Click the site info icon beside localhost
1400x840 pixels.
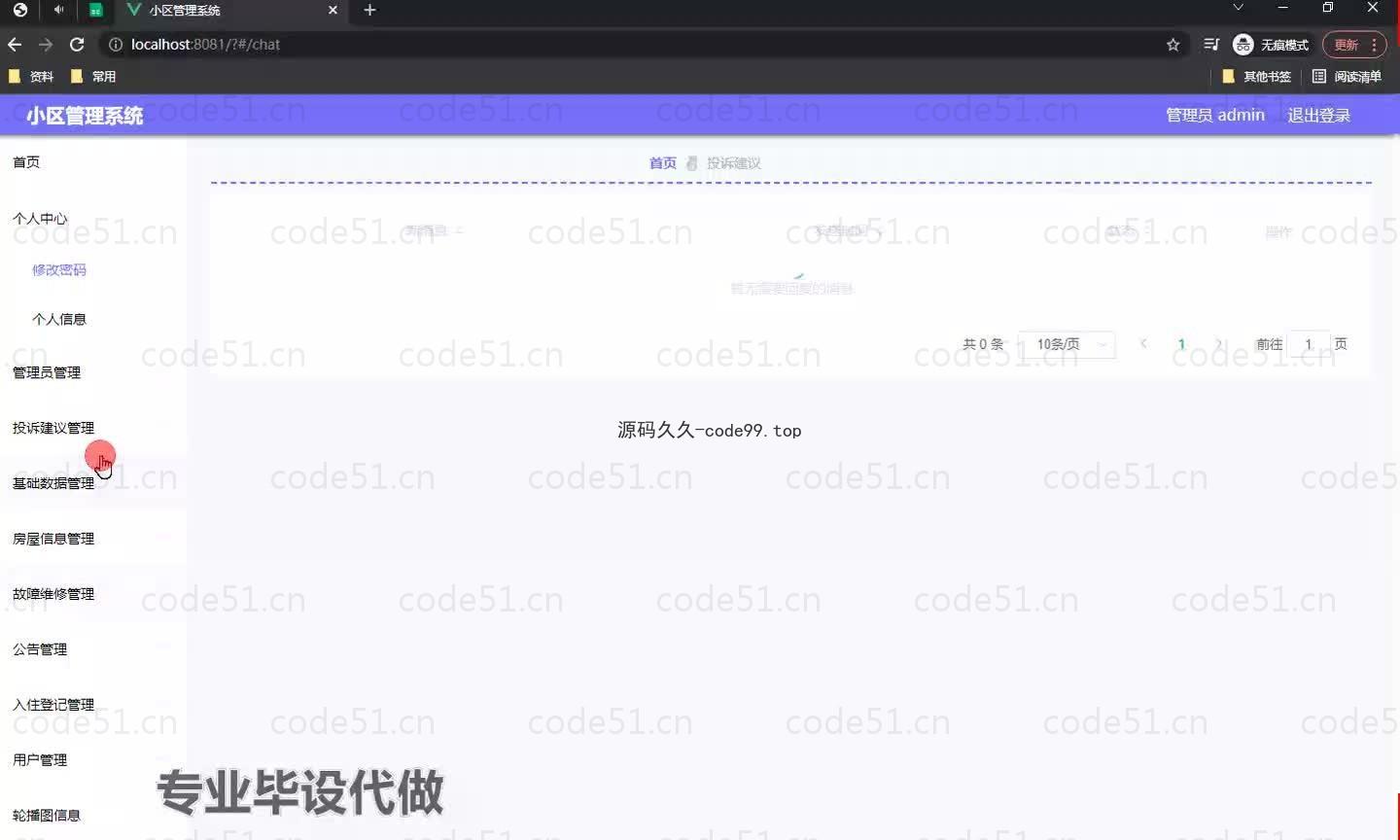116,45
